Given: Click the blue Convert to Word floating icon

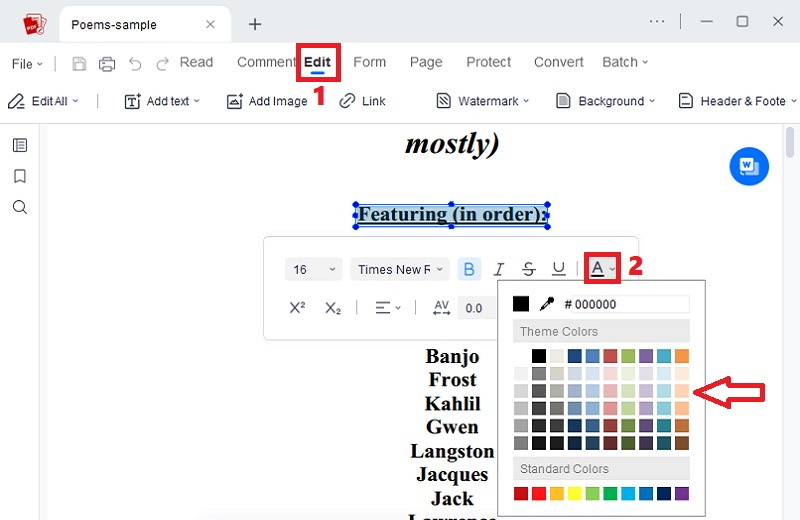Looking at the screenshot, I should click(x=748, y=166).
